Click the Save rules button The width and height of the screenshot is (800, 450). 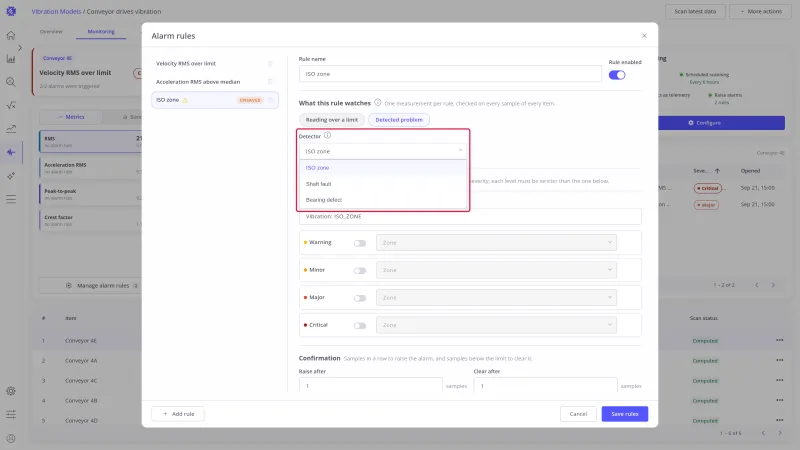coord(624,414)
